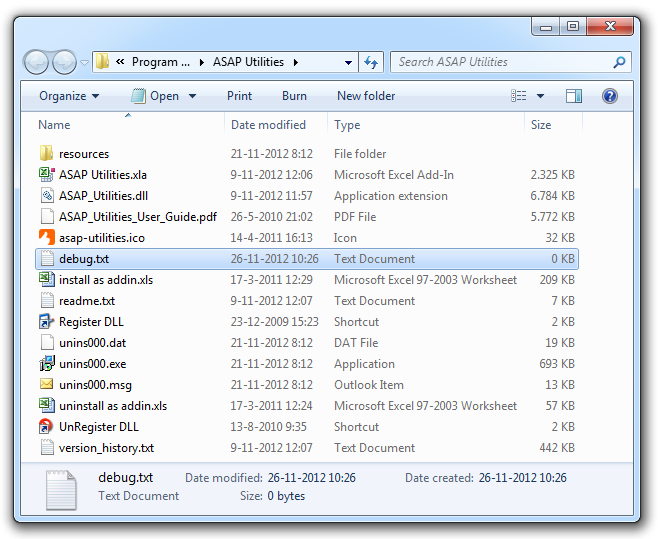Click the ASAP Utilities.xla Excel icon
The width and height of the screenshot is (659, 539).
tap(47, 174)
